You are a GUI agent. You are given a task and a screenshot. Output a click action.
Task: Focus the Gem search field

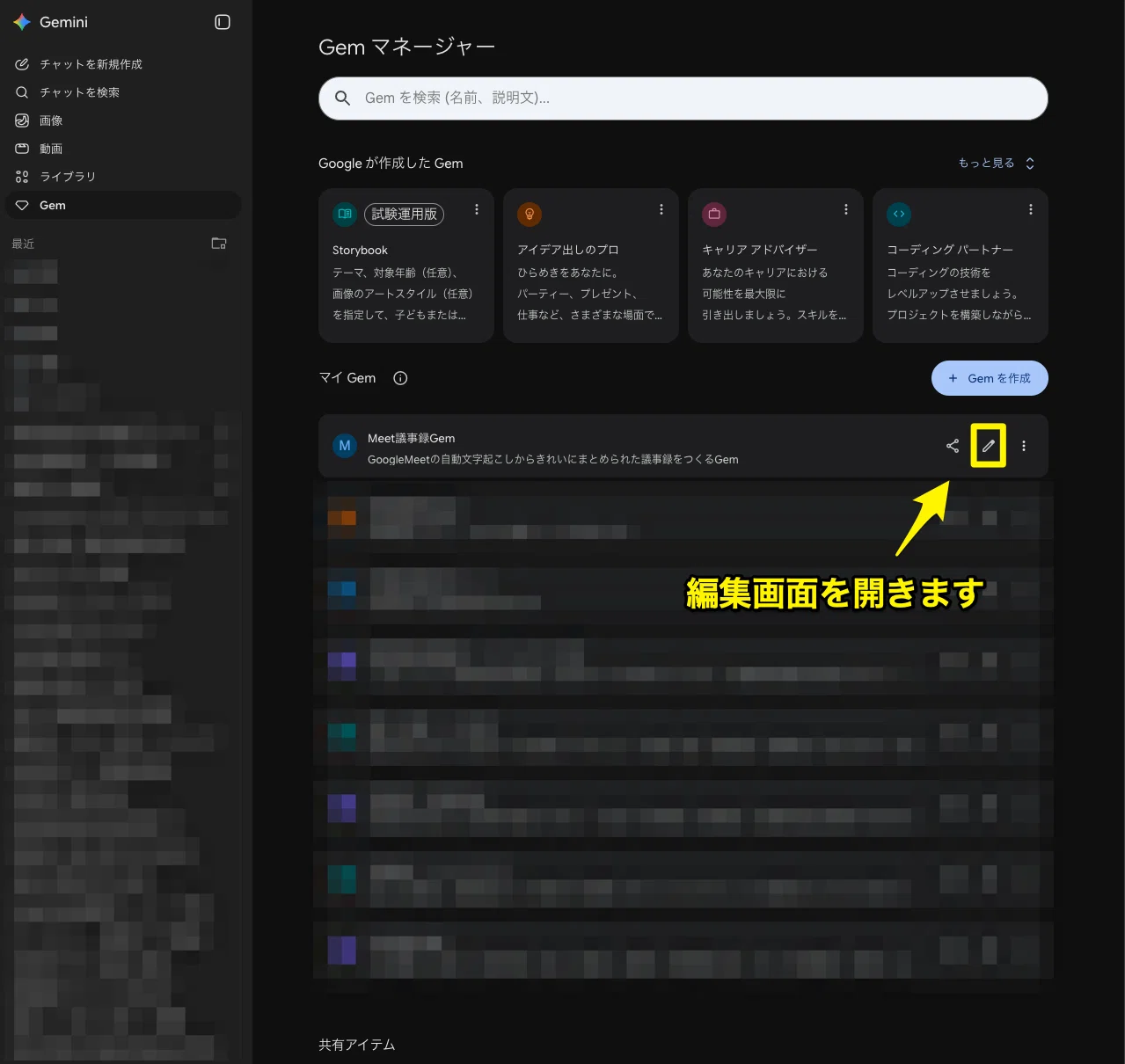(x=683, y=98)
